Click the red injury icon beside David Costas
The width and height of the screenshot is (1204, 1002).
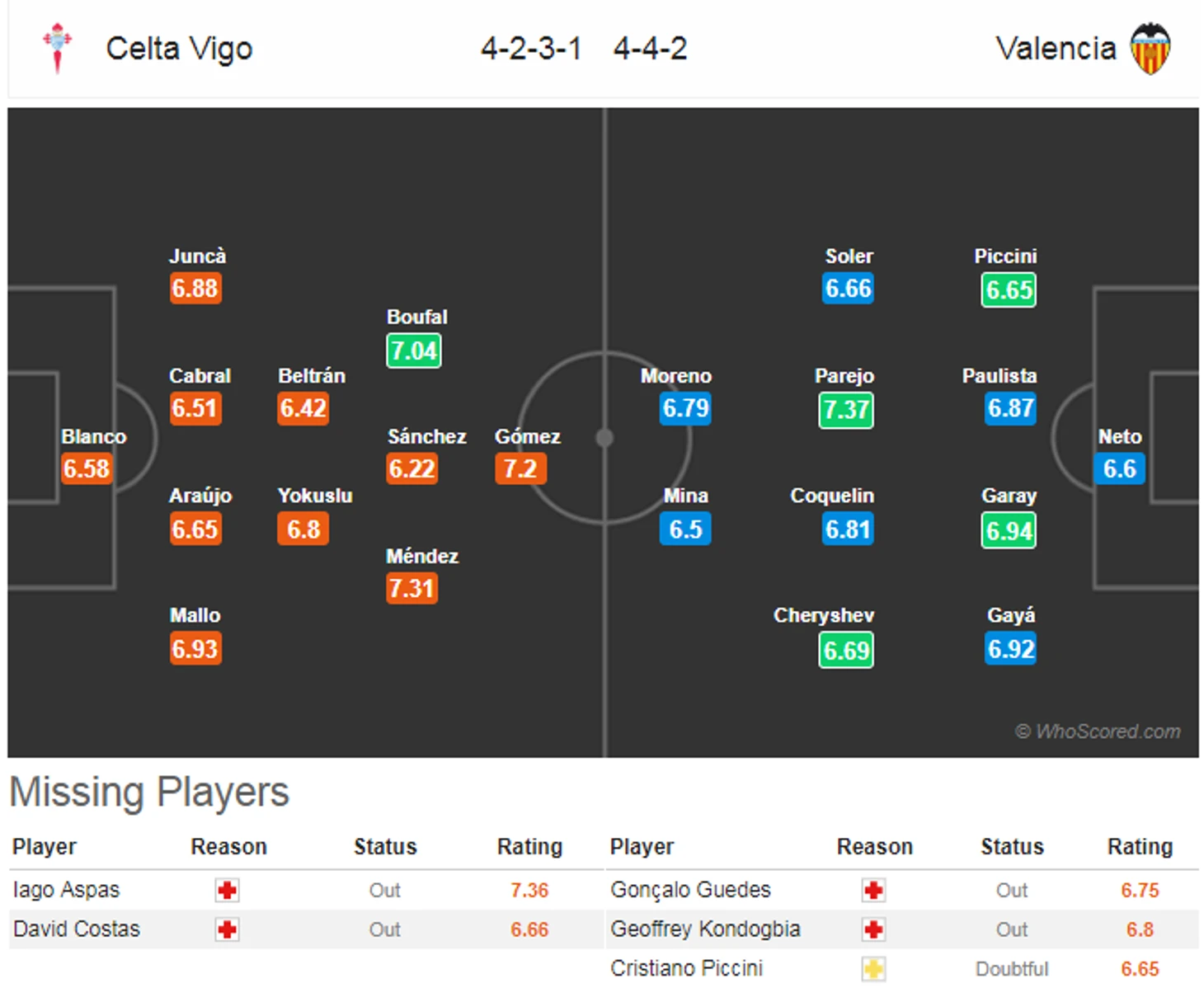pyautogui.click(x=227, y=929)
